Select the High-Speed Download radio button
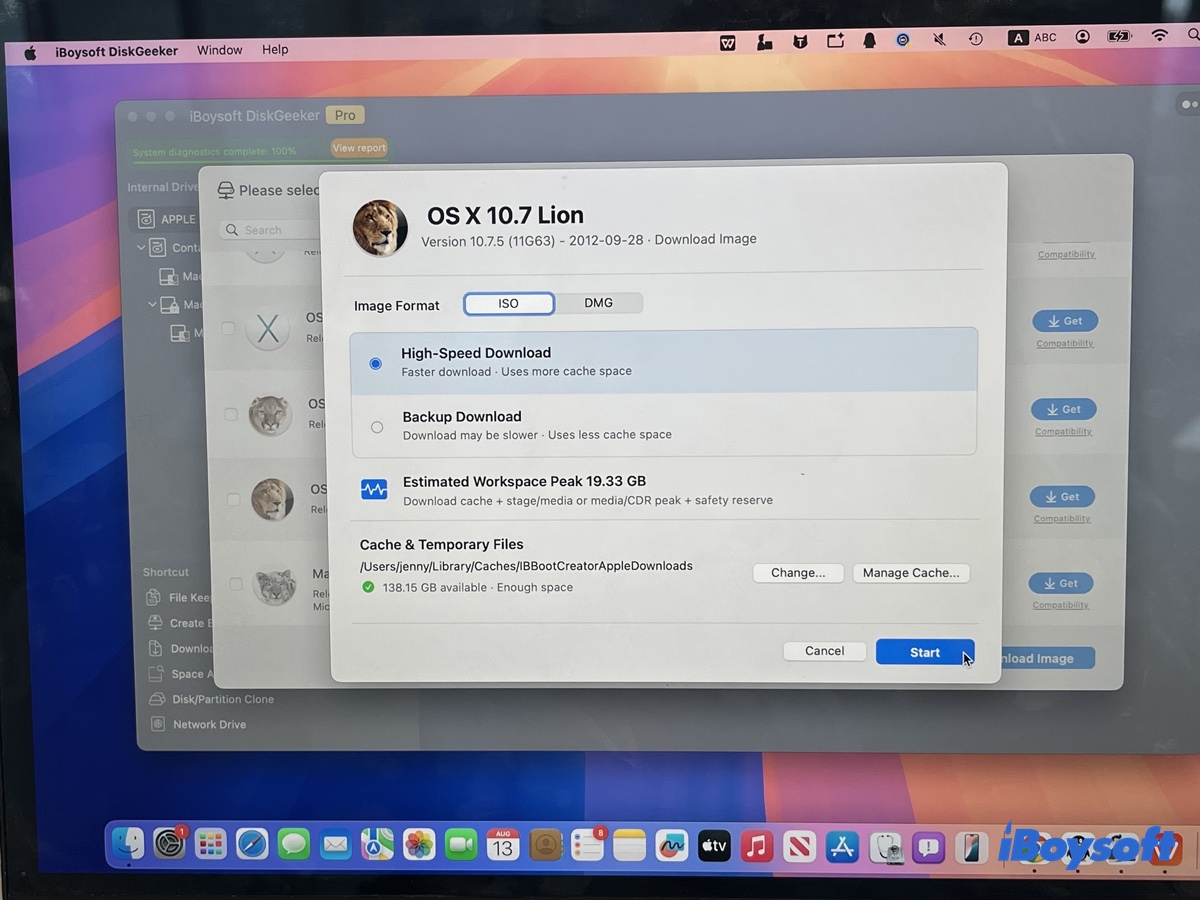Viewport: 1200px width, 900px height. pos(375,363)
